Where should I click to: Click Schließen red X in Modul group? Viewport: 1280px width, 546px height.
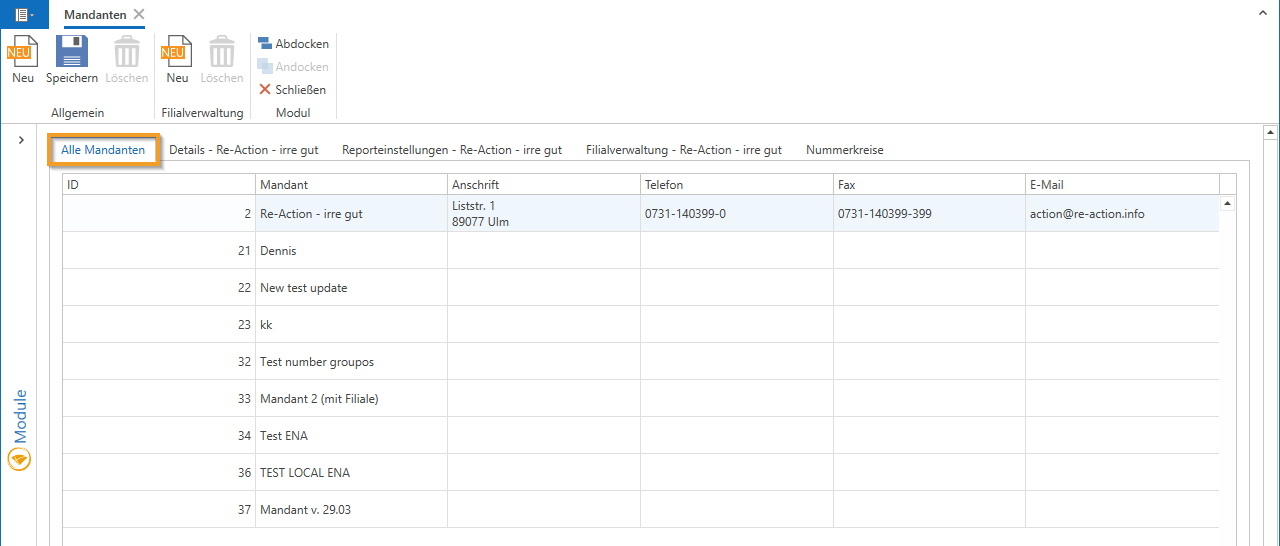[x=265, y=90]
